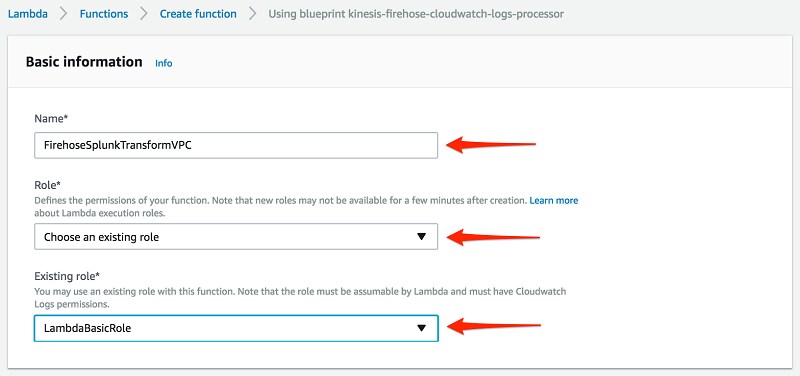The width and height of the screenshot is (800, 376).
Task: Click the down arrow of the LambdaBasicRole selector
Action: (421, 328)
